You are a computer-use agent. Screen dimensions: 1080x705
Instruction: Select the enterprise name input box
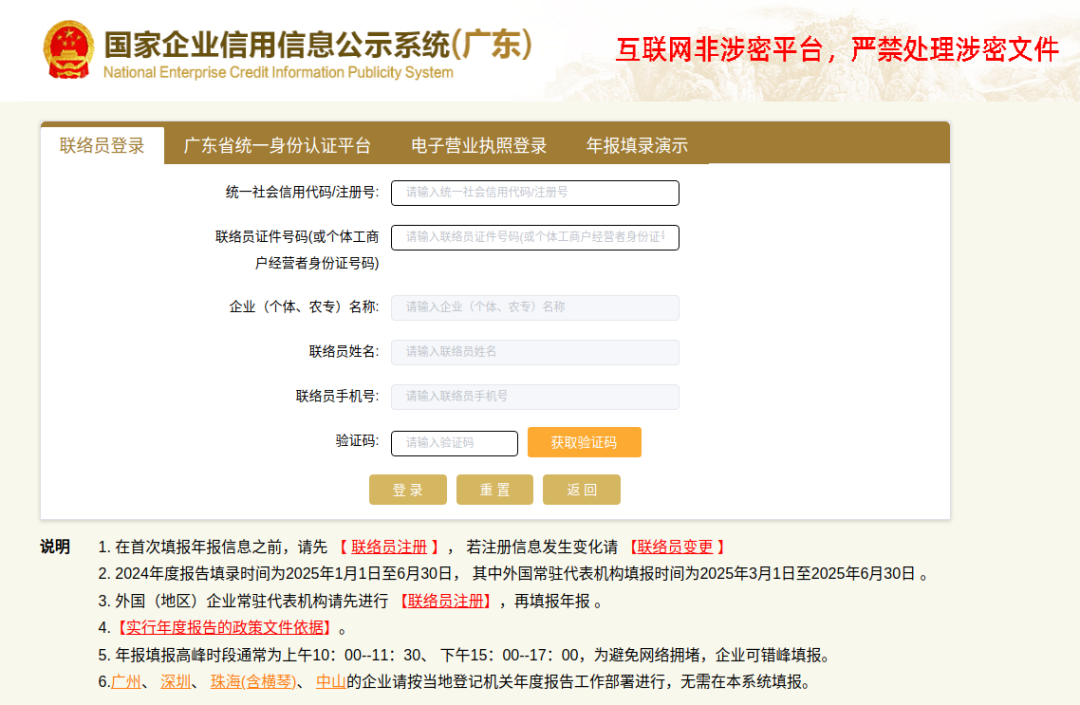tap(535, 307)
